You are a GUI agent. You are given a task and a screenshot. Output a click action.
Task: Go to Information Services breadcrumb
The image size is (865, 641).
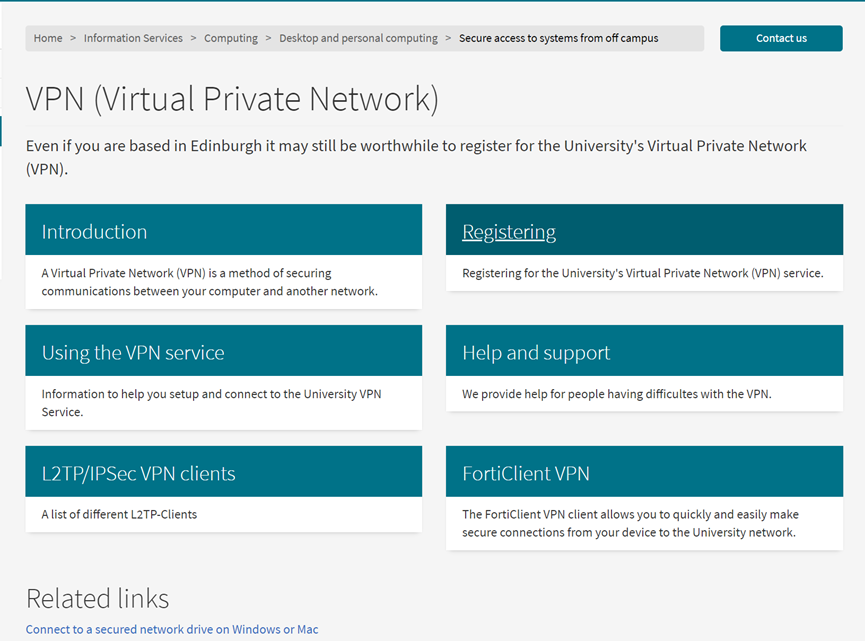tap(133, 38)
